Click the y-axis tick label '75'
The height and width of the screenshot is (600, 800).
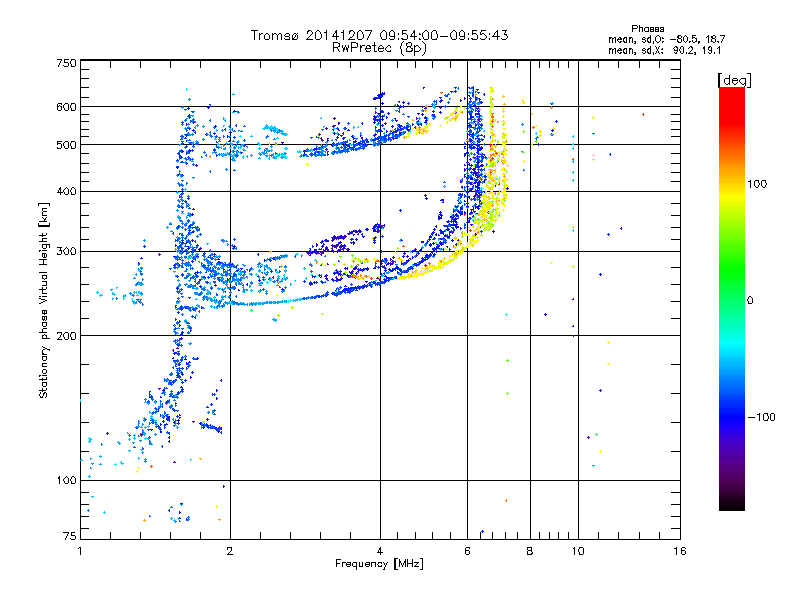point(70,536)
